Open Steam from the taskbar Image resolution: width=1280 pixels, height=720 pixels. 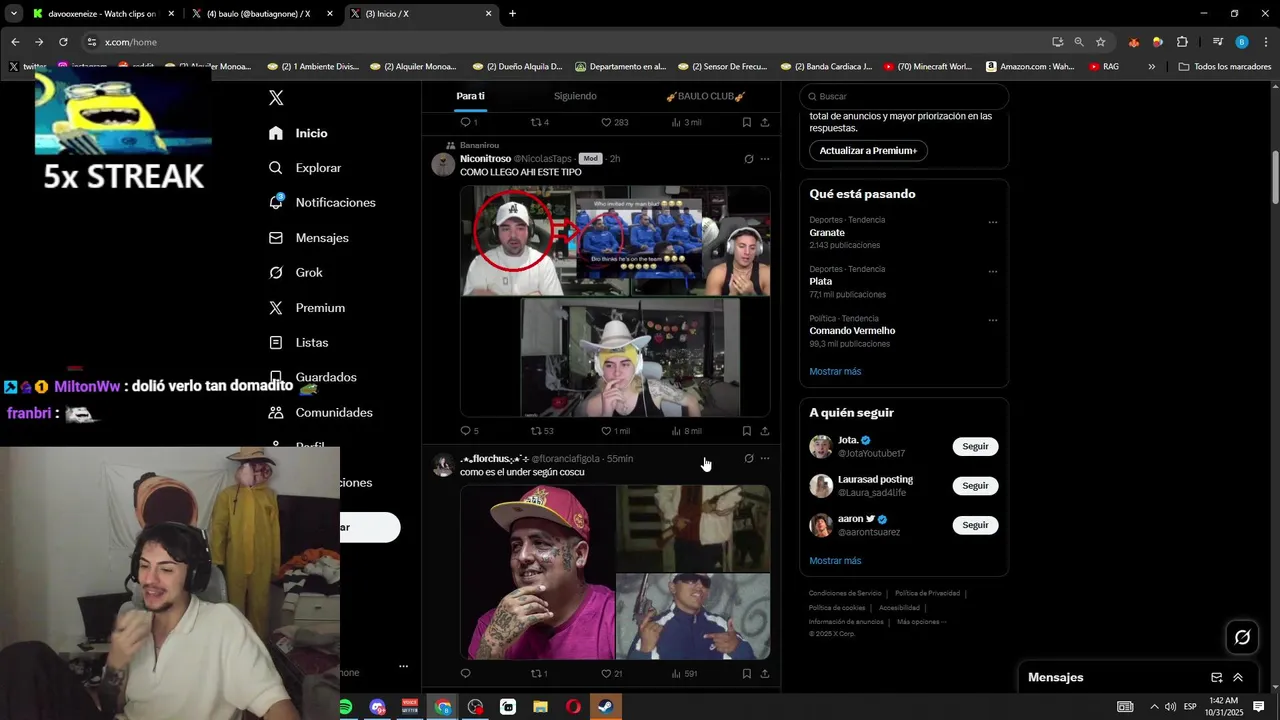pyautogui.click(x=605, y=707)
